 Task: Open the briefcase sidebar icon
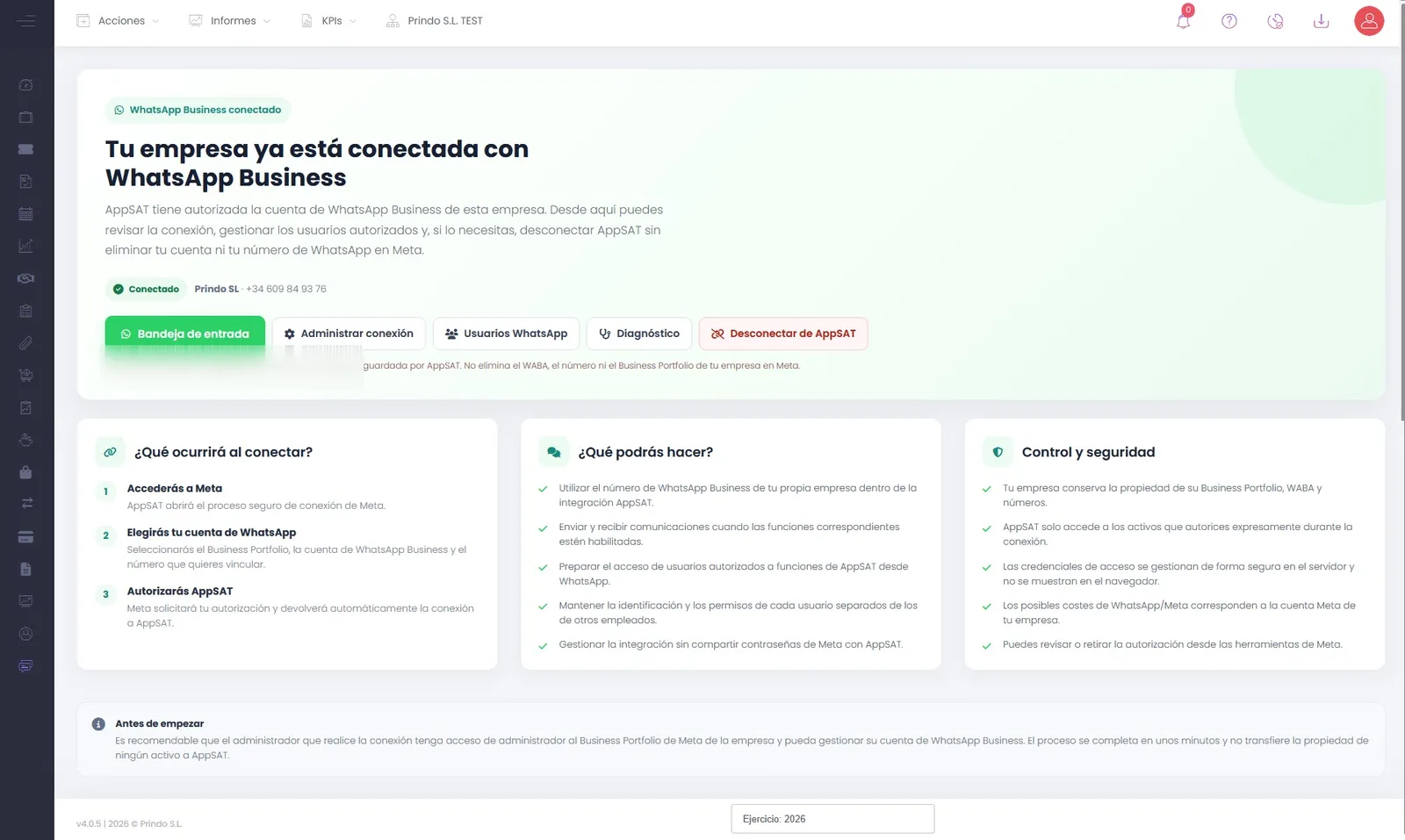pyautogui.click(x=25, y=117)
